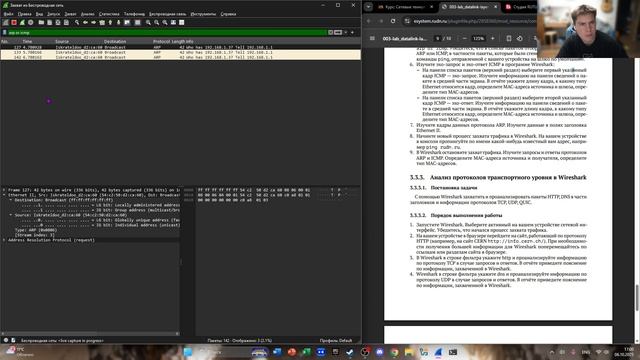Reload the browser page
The height and width of the screenshot is (360, 640).
click(393, 21)
